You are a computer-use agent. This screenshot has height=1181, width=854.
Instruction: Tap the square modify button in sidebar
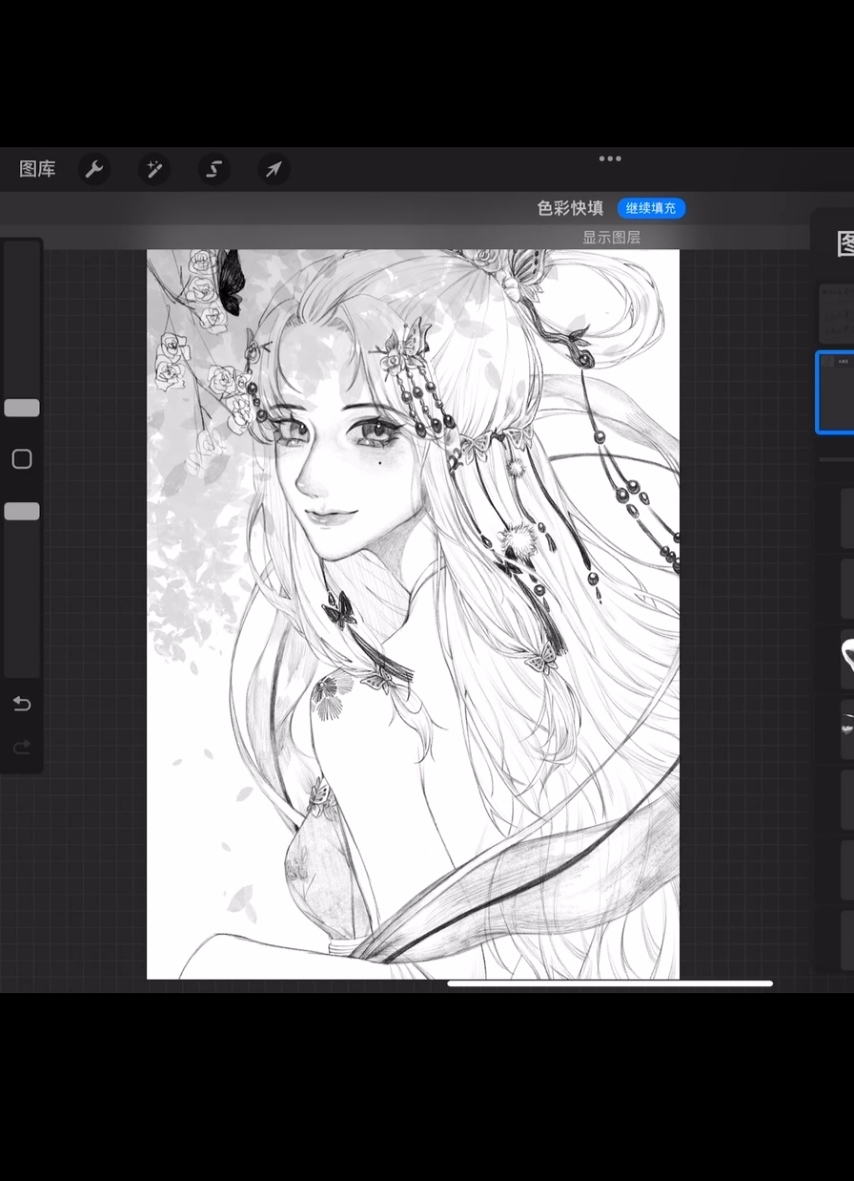(x=22, y=459)
